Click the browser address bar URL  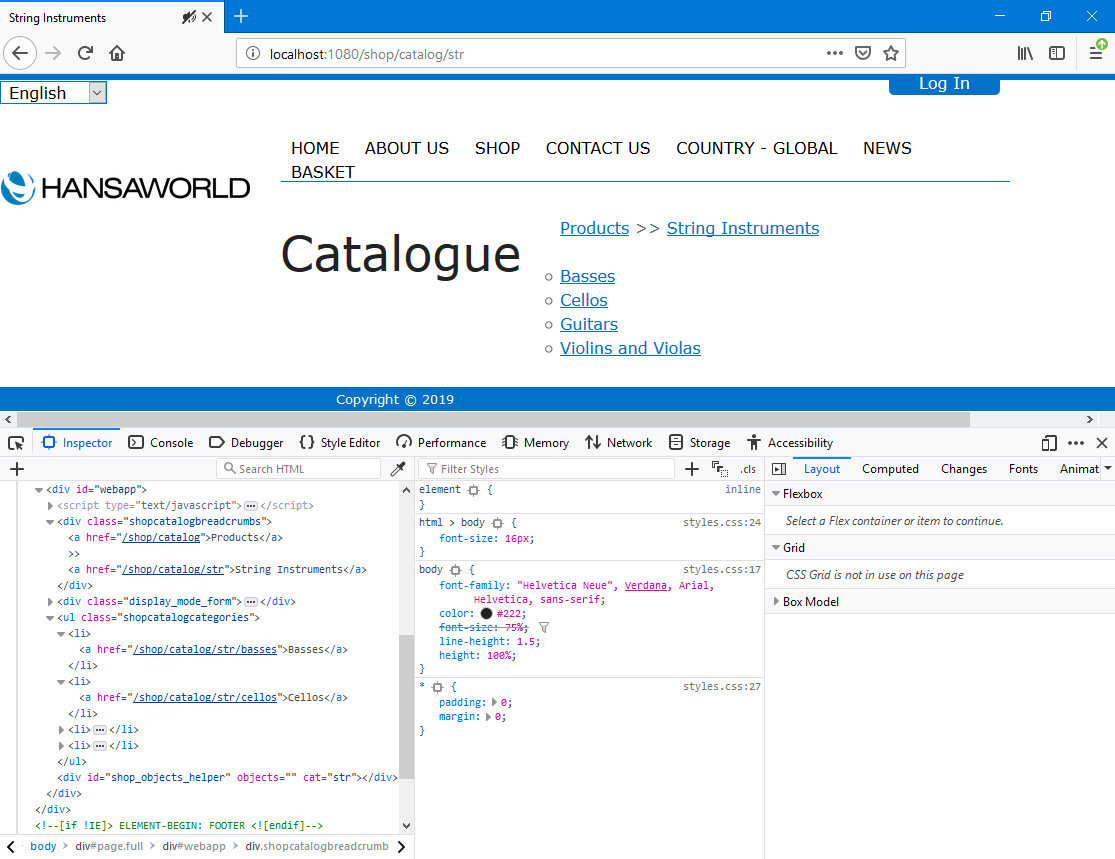pos(367,54)
